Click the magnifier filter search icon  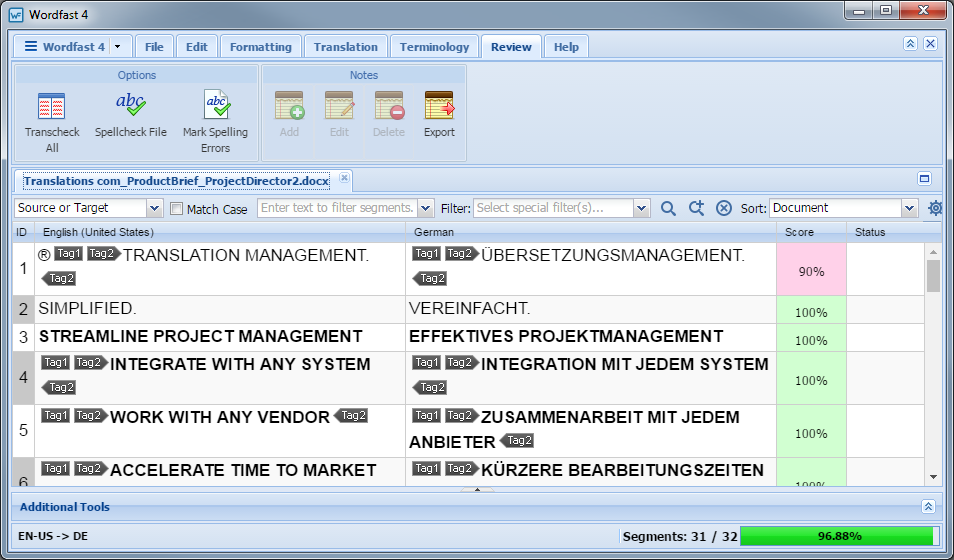(x=668, y=208)
